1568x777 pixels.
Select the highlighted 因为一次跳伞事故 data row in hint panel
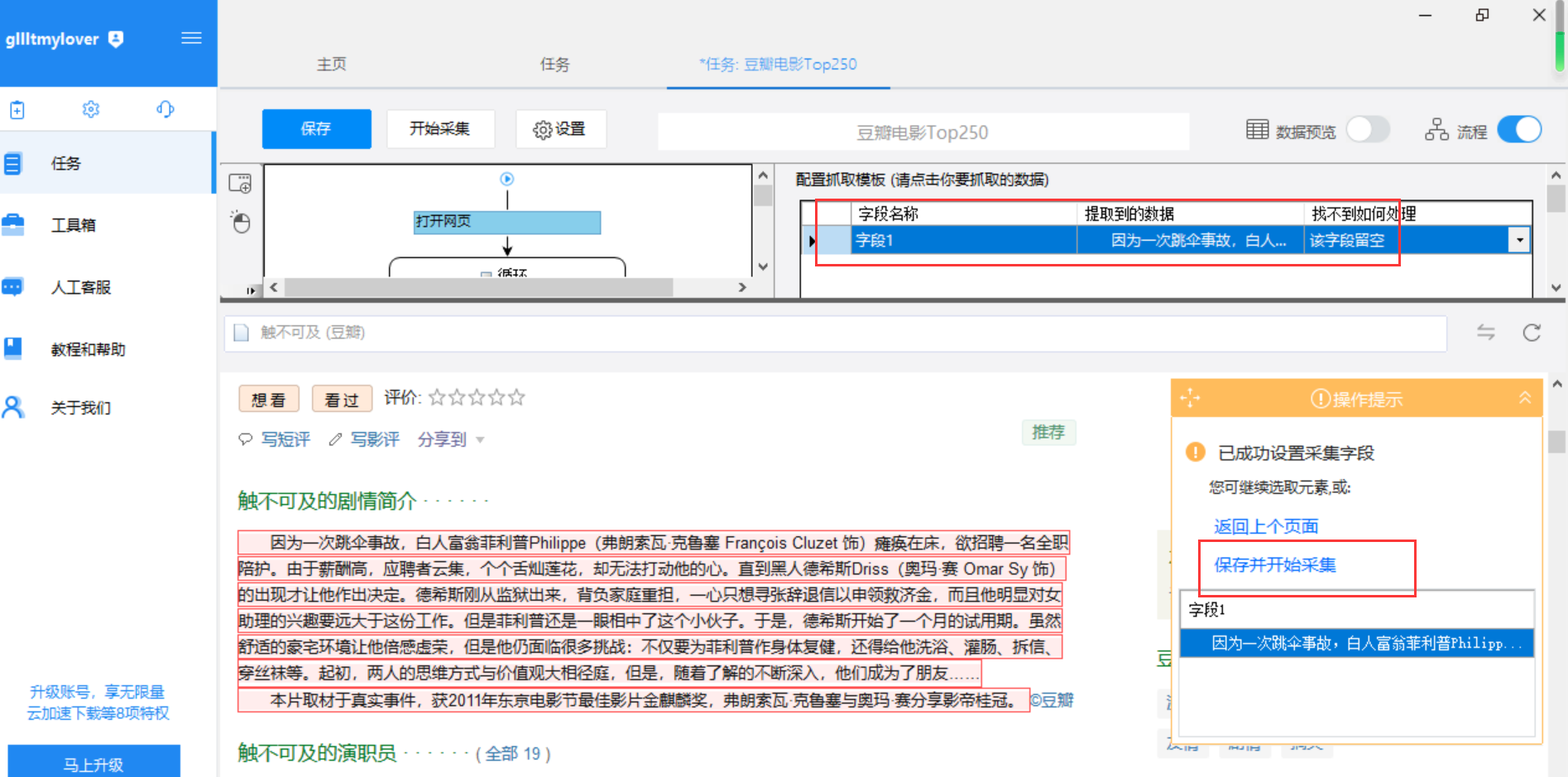coord(1356,643)
